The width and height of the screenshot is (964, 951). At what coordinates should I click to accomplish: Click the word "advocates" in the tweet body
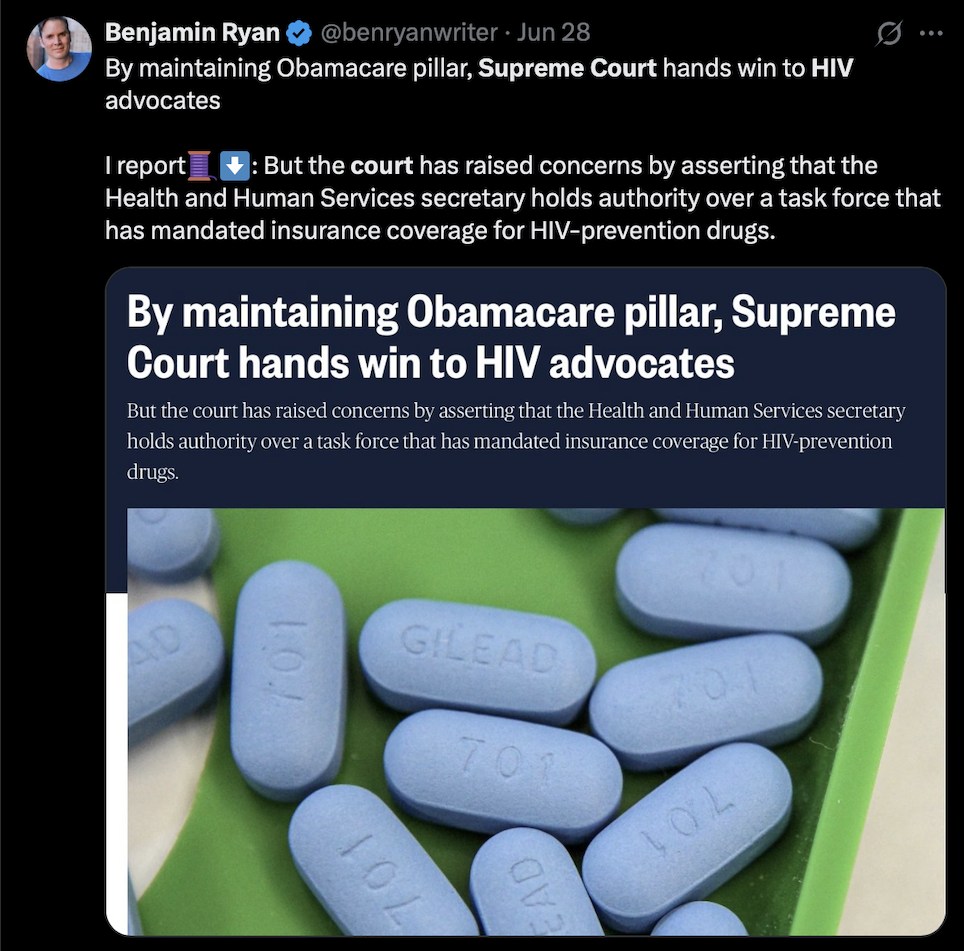coord(162,100)
